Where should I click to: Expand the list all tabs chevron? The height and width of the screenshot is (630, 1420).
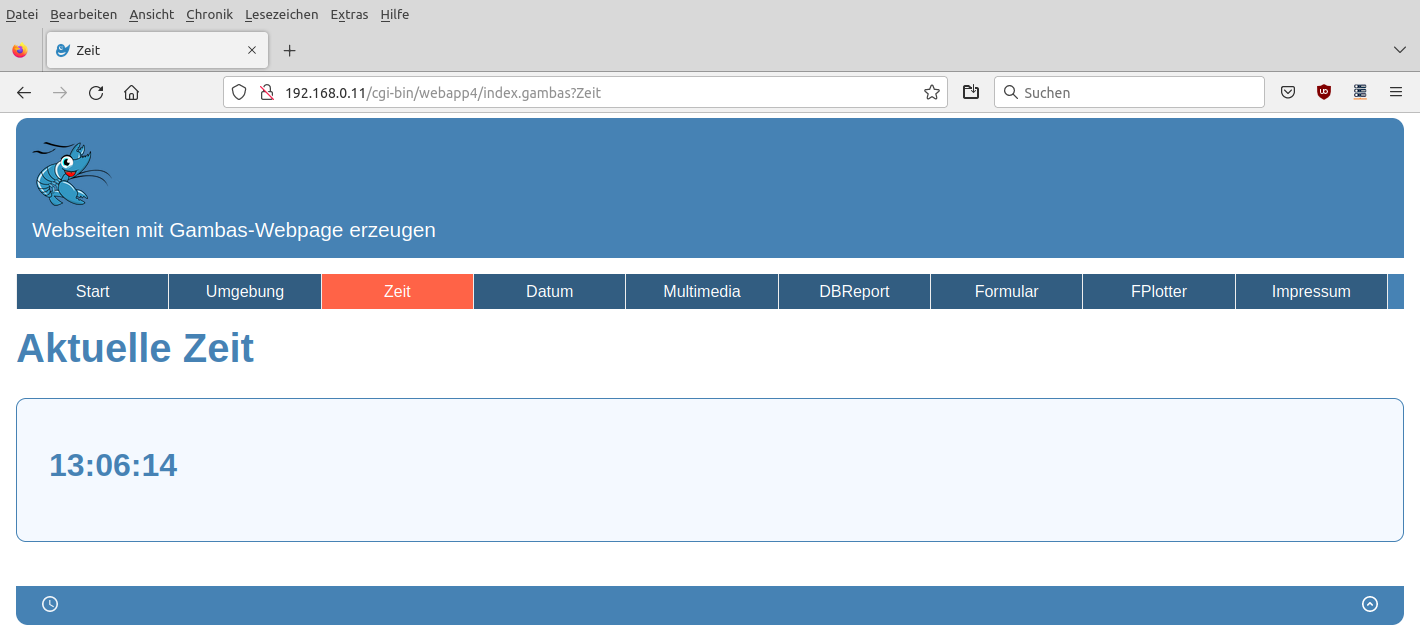(x=1400, y=50)
